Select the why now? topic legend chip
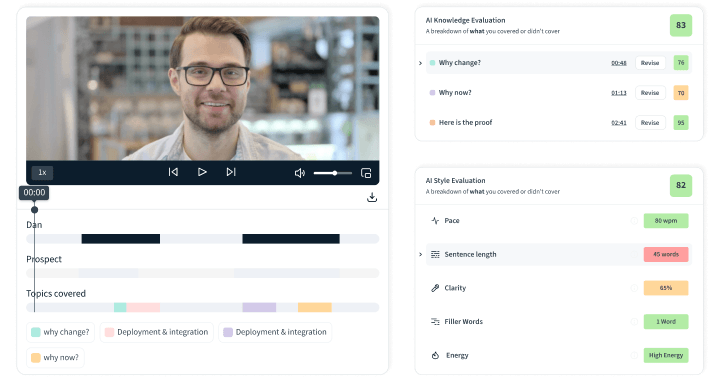Screen dimensions: 713x382 coord(55,357)
